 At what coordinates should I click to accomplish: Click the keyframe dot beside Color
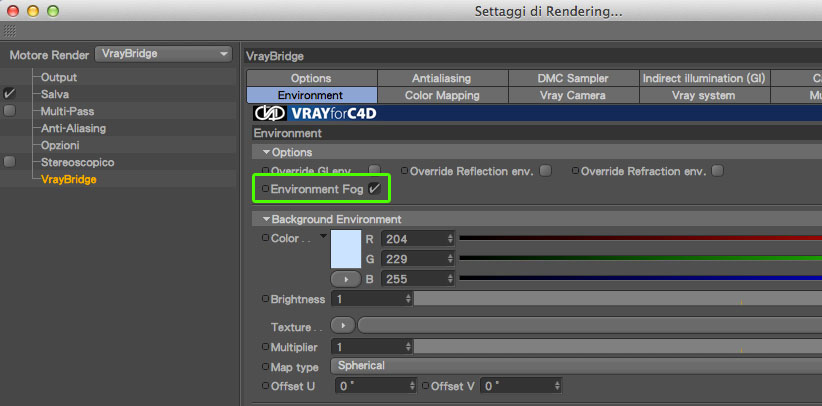266,238
